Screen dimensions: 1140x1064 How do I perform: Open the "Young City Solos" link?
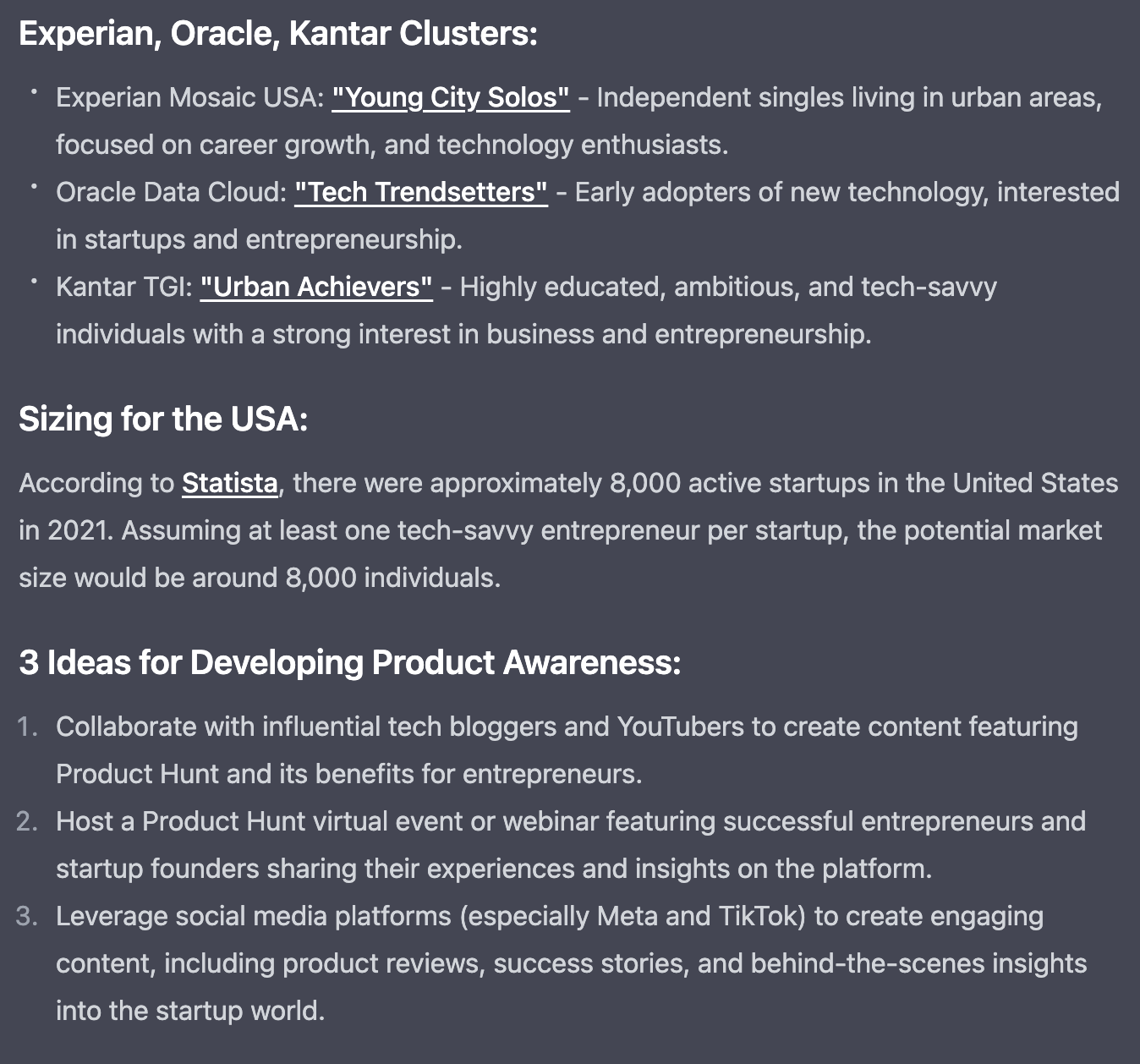pyautogui.click(x=451, y=98)
